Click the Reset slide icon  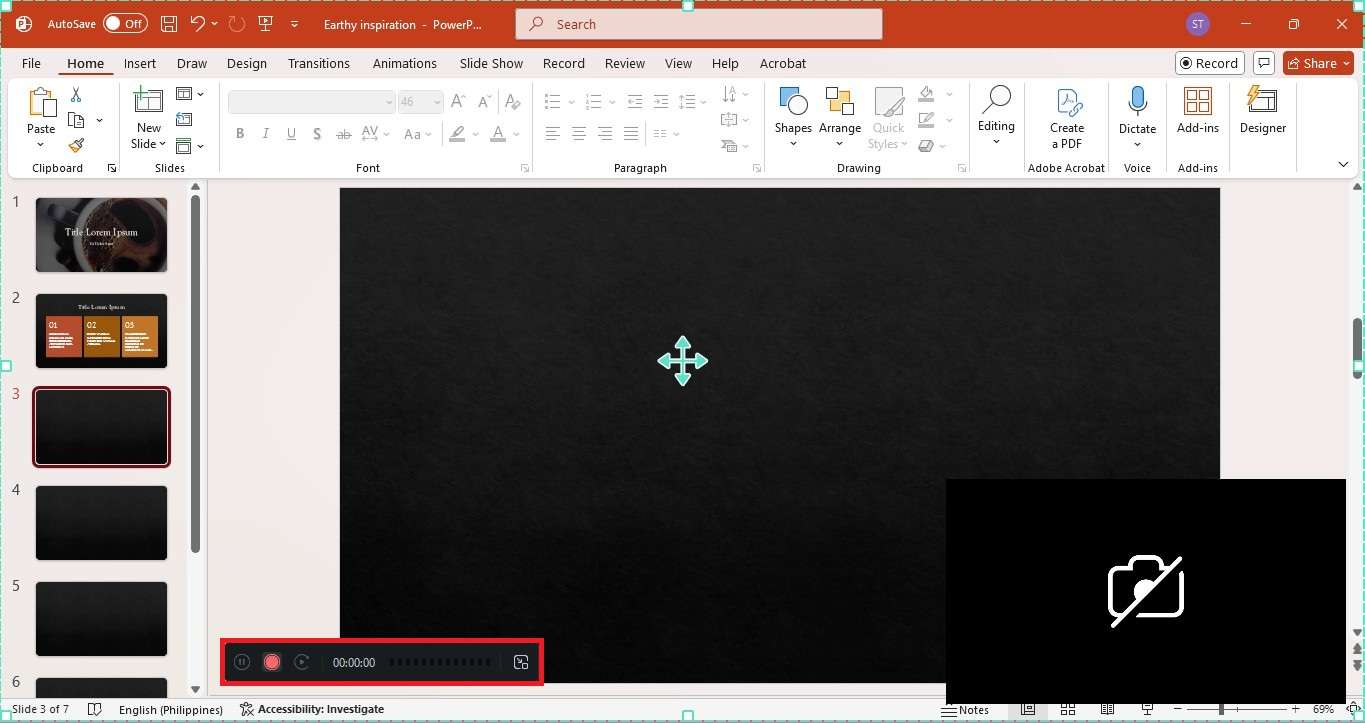coord(184,120)
